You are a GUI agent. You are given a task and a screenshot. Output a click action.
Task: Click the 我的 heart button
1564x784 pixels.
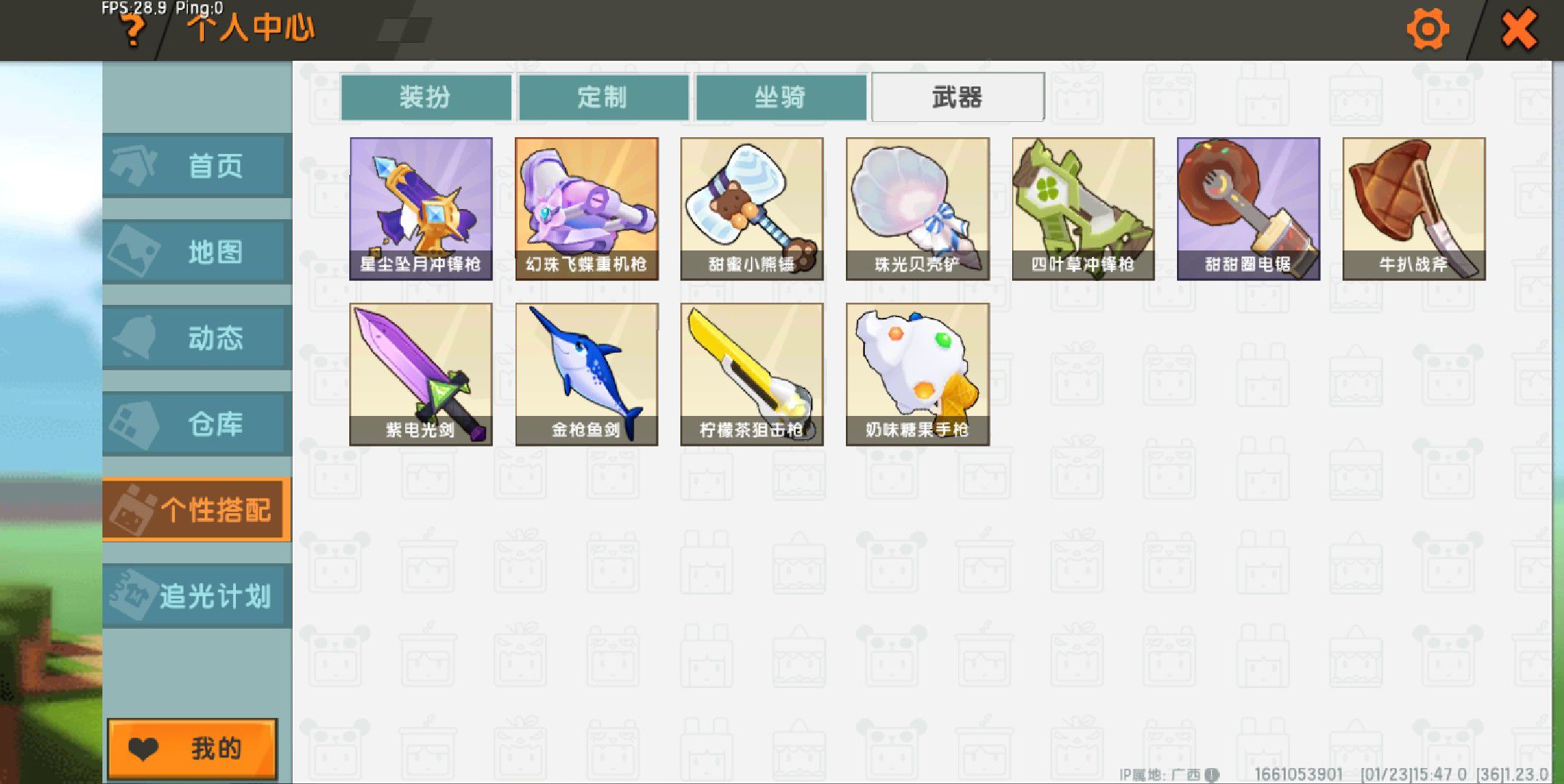coord(192,749)
